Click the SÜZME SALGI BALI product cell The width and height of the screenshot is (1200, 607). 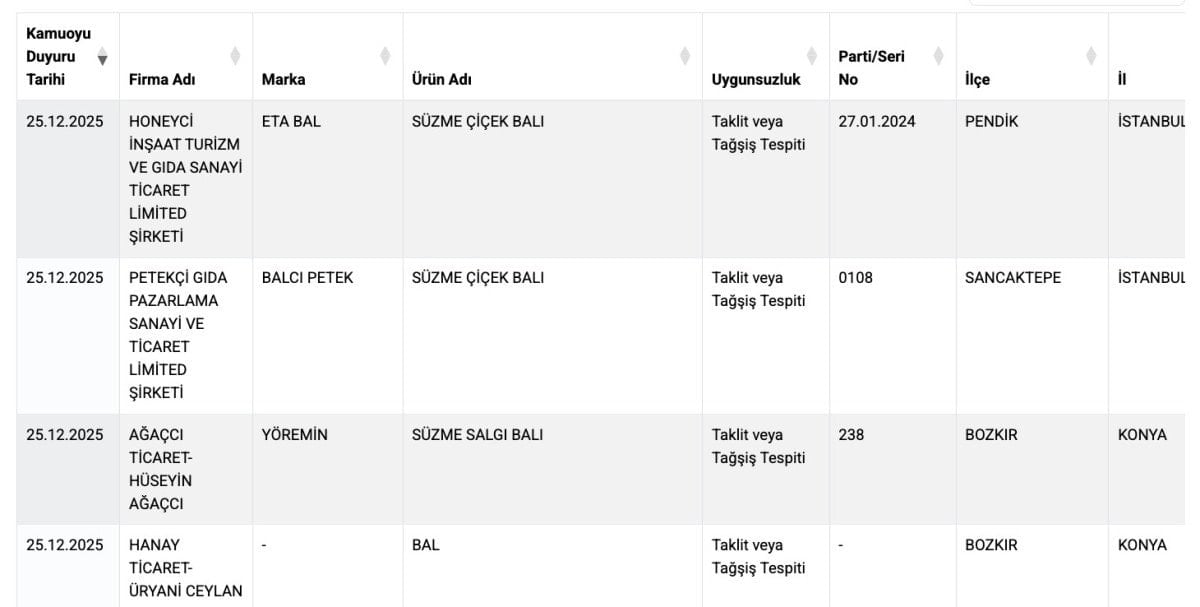tap(477, 435)
